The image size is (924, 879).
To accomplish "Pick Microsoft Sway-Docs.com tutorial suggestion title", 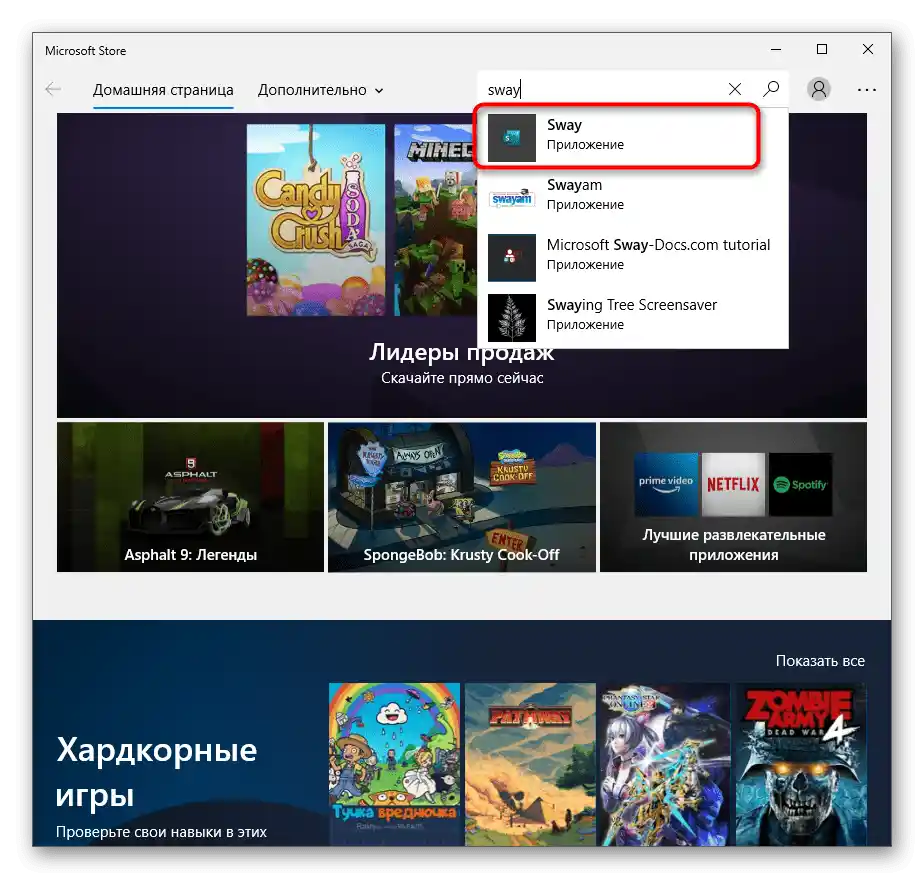I will (x=658, y=244).
